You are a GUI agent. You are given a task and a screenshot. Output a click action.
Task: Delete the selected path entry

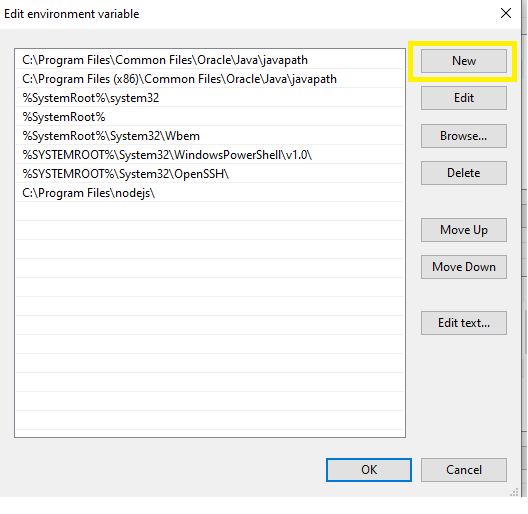[x=464, y=173]
